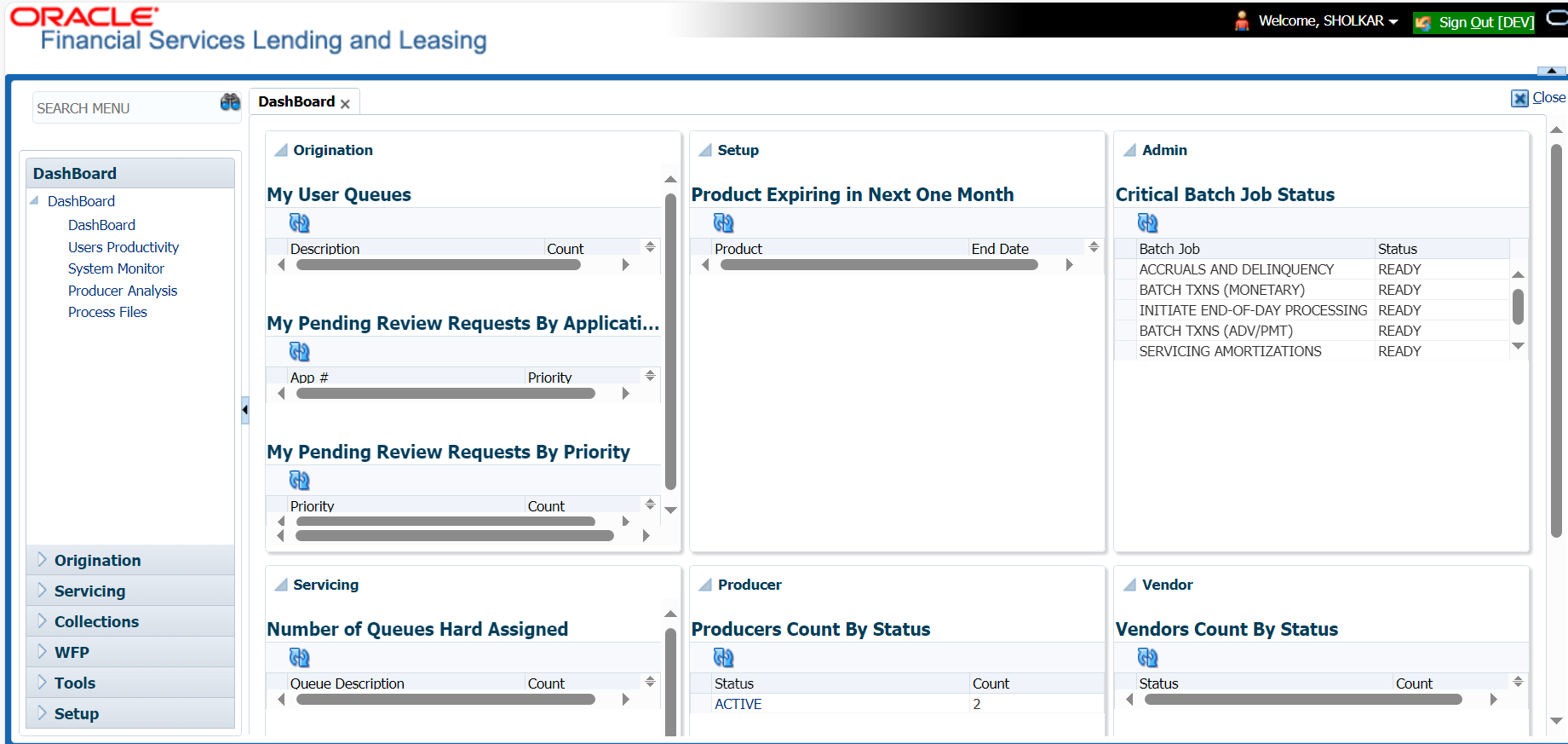Click the Sign Out icon
The height and width of the screenshot is (744, 1568).
[1423, 23]
